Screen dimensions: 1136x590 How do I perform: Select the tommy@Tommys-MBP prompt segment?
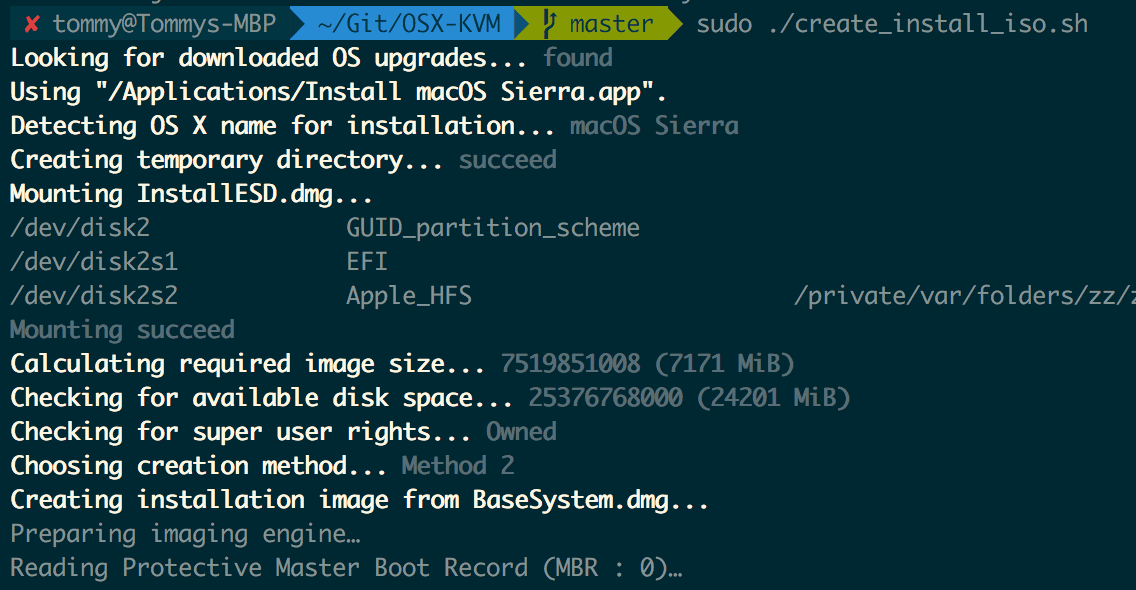(164, 24)
